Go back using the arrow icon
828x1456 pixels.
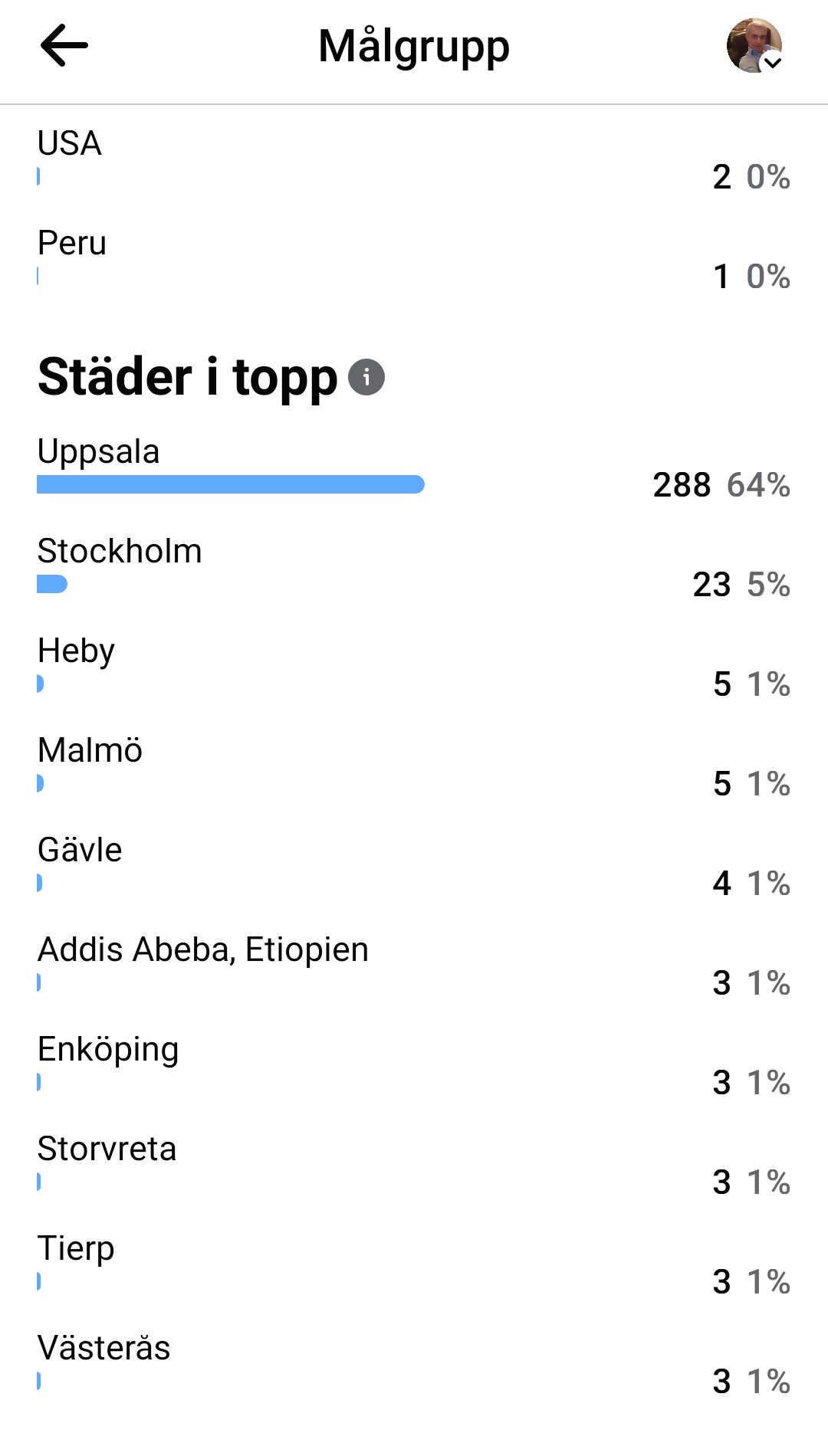[x=64, y=46]
